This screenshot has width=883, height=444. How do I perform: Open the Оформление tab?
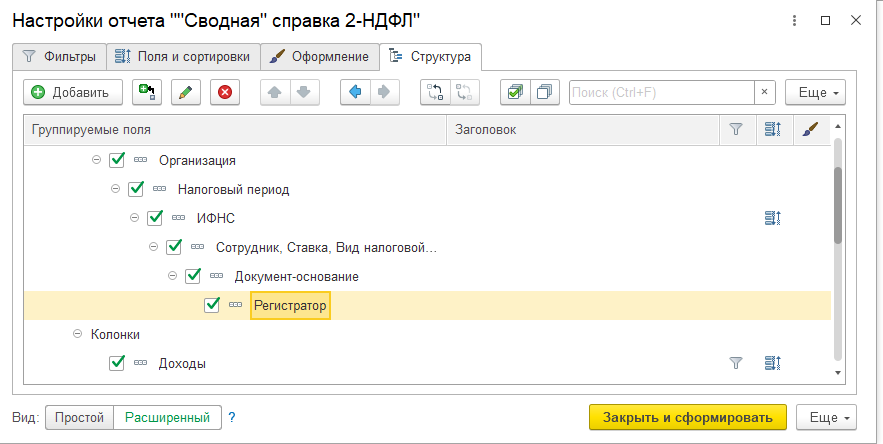[321, 56]
